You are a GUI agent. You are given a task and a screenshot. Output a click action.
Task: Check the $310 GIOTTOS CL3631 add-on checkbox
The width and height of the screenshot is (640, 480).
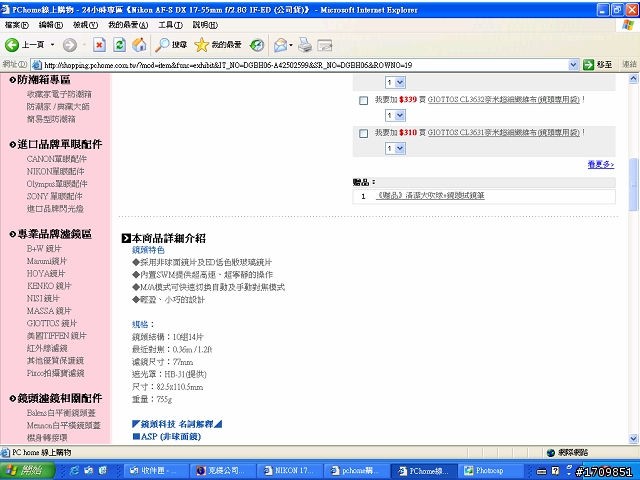tap(363, 133)
